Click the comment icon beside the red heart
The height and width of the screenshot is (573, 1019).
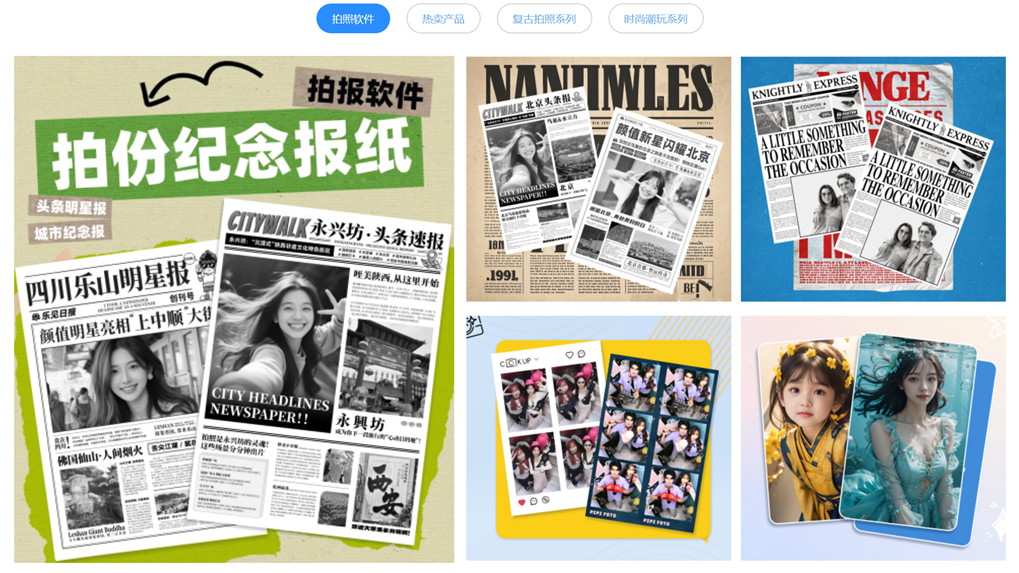coord(534,501)
